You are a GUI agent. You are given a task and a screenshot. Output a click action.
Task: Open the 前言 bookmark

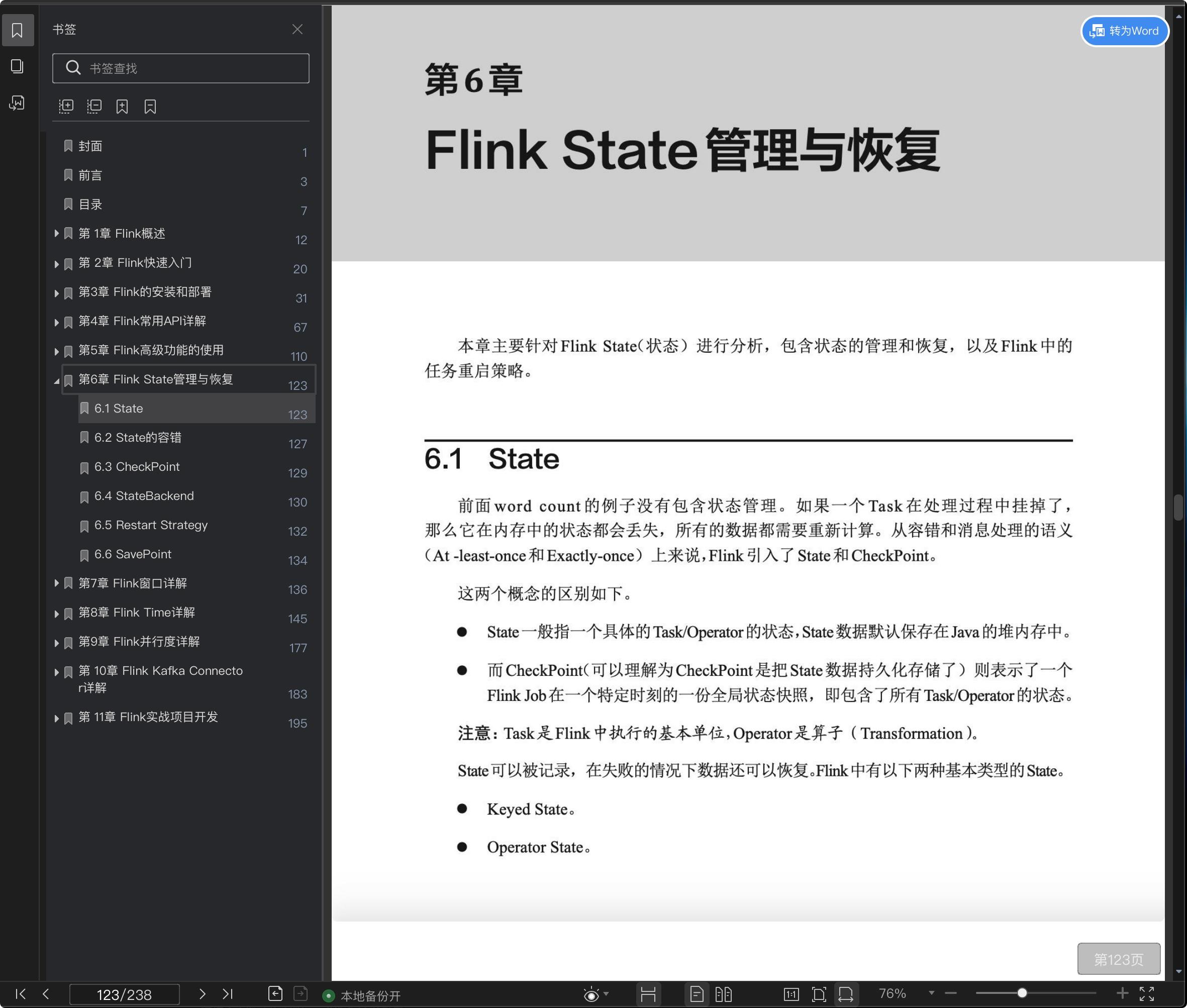pos(90,175)
